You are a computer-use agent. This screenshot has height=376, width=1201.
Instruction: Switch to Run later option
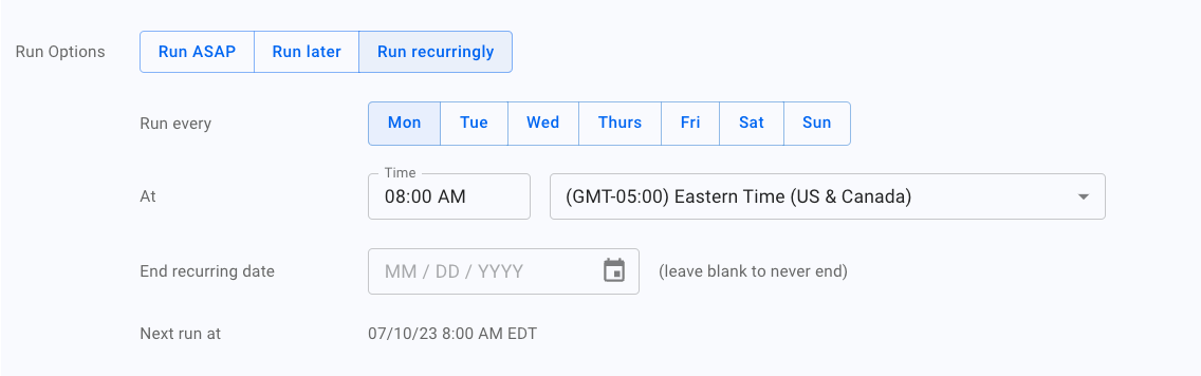point(307,52)
